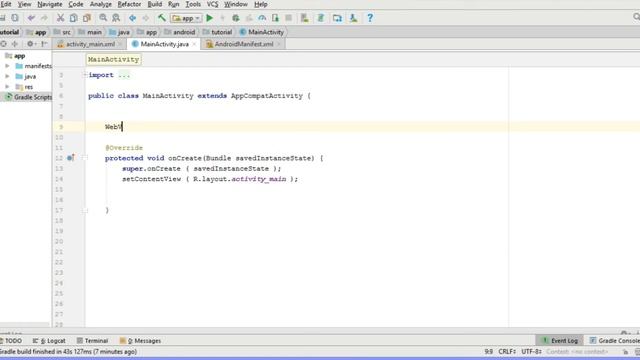Open the Build menu

click(155, 4)
